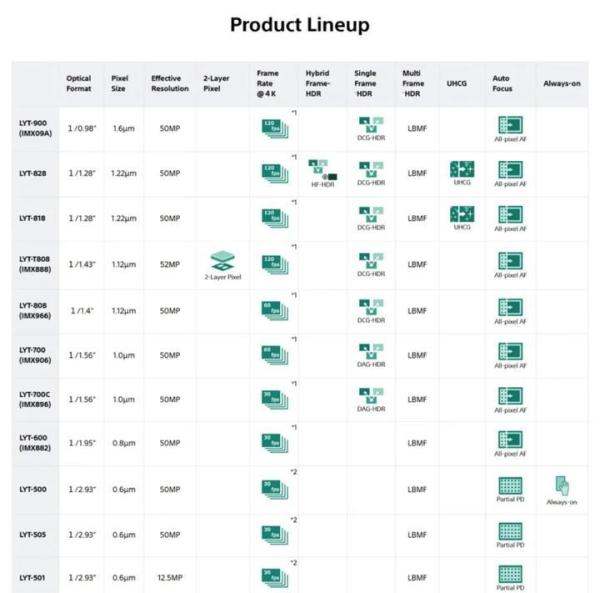The height and width of the screenshot is (593, 600).
Task: Click the DCG-HDR icon in LYT-900 row
Action: (370, 125)
